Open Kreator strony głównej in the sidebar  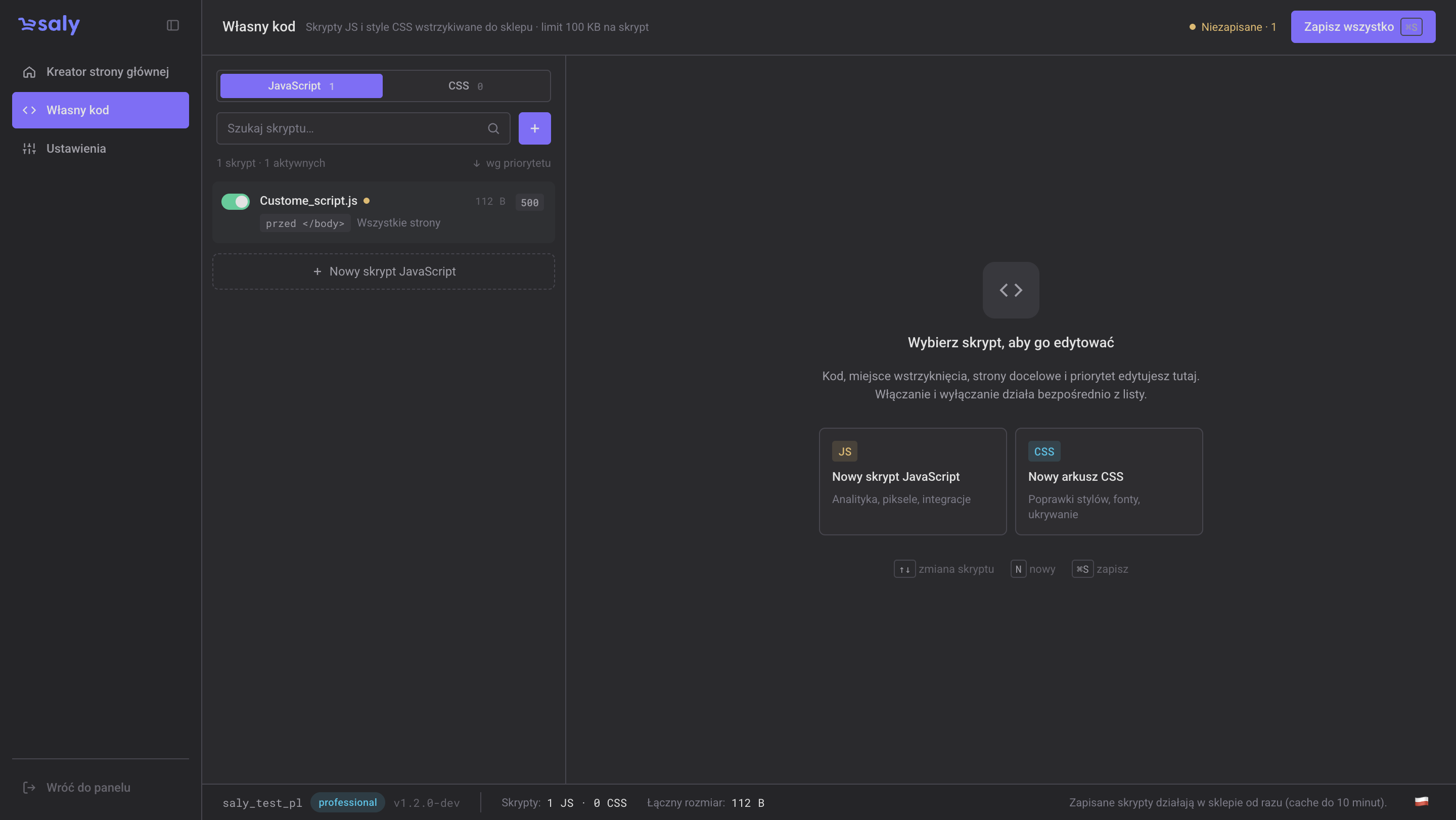click(101, 72)
